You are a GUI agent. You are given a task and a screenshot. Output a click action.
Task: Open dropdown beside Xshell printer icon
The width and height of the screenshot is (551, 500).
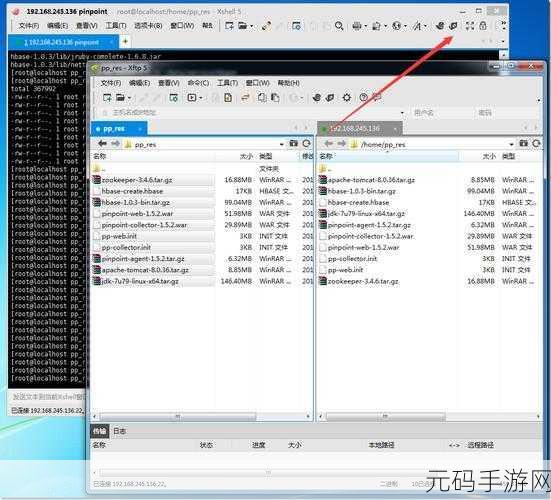click(365, 26)
